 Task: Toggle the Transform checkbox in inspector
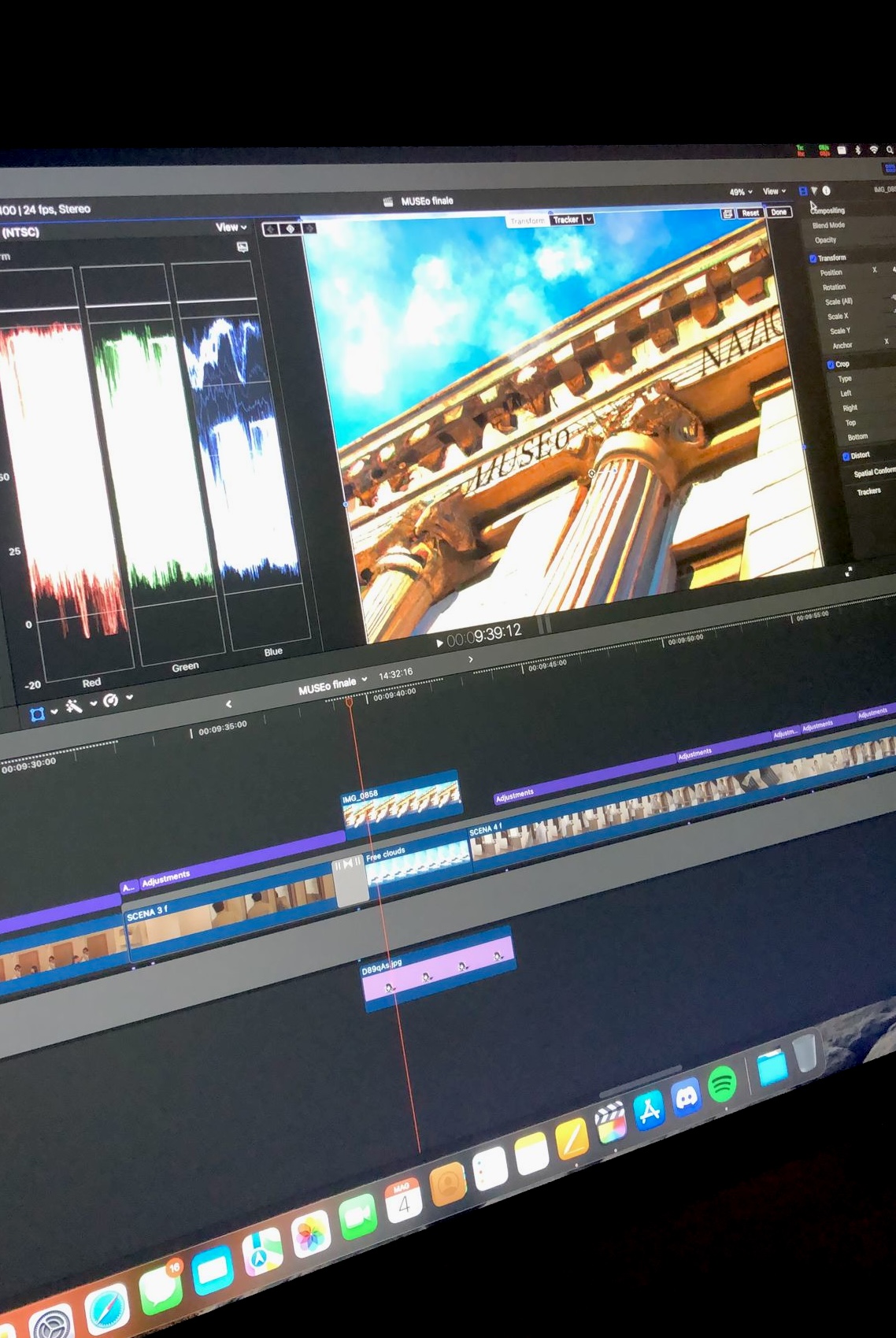(813, 258)
